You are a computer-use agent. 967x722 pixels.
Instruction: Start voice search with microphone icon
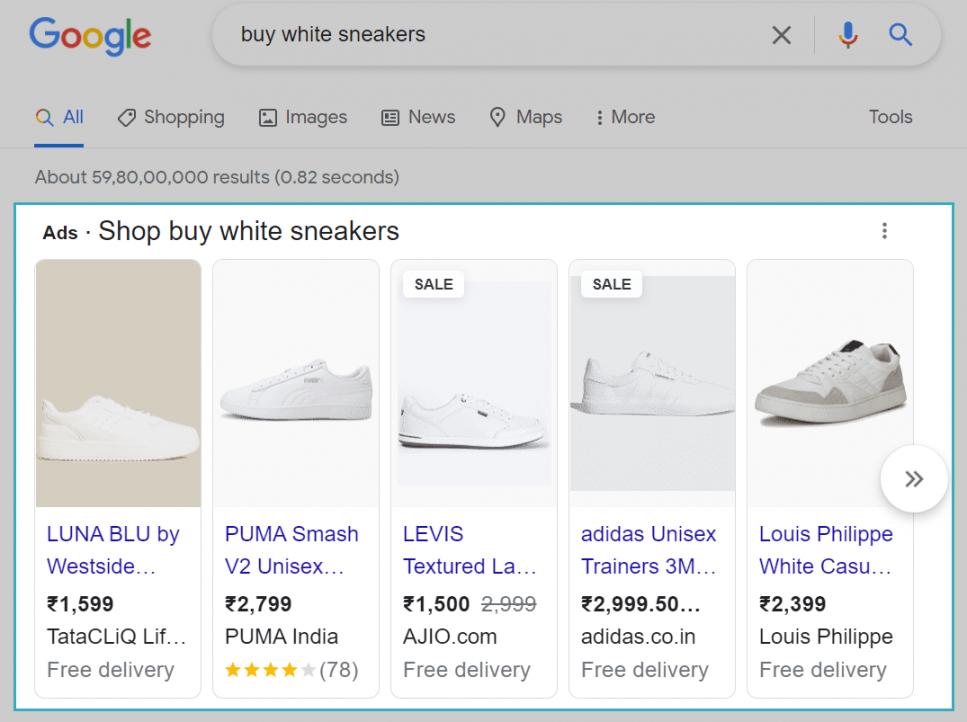(848, 36)
